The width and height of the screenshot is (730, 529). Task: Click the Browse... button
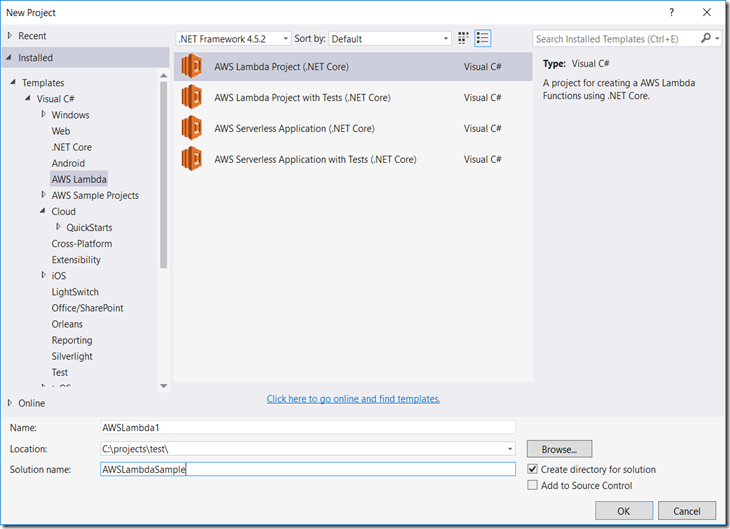[x=559, y=449]
